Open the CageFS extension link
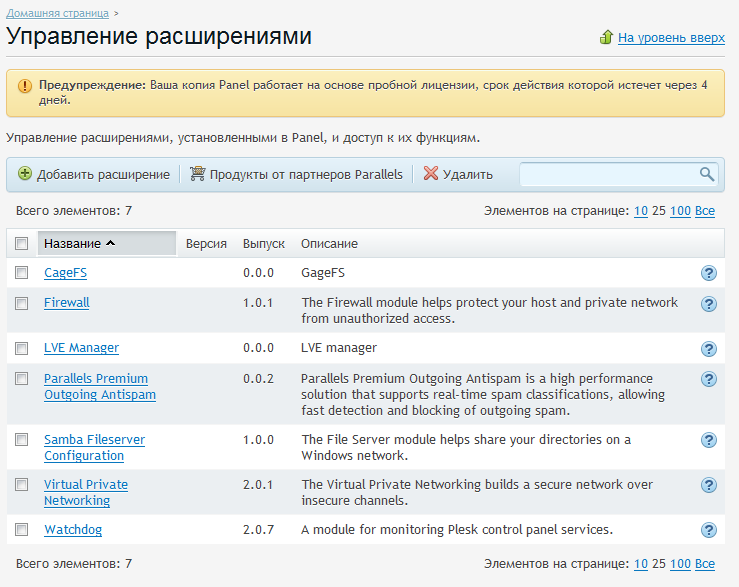The width and height of the screenshot is (739, 587). point(66,273)
